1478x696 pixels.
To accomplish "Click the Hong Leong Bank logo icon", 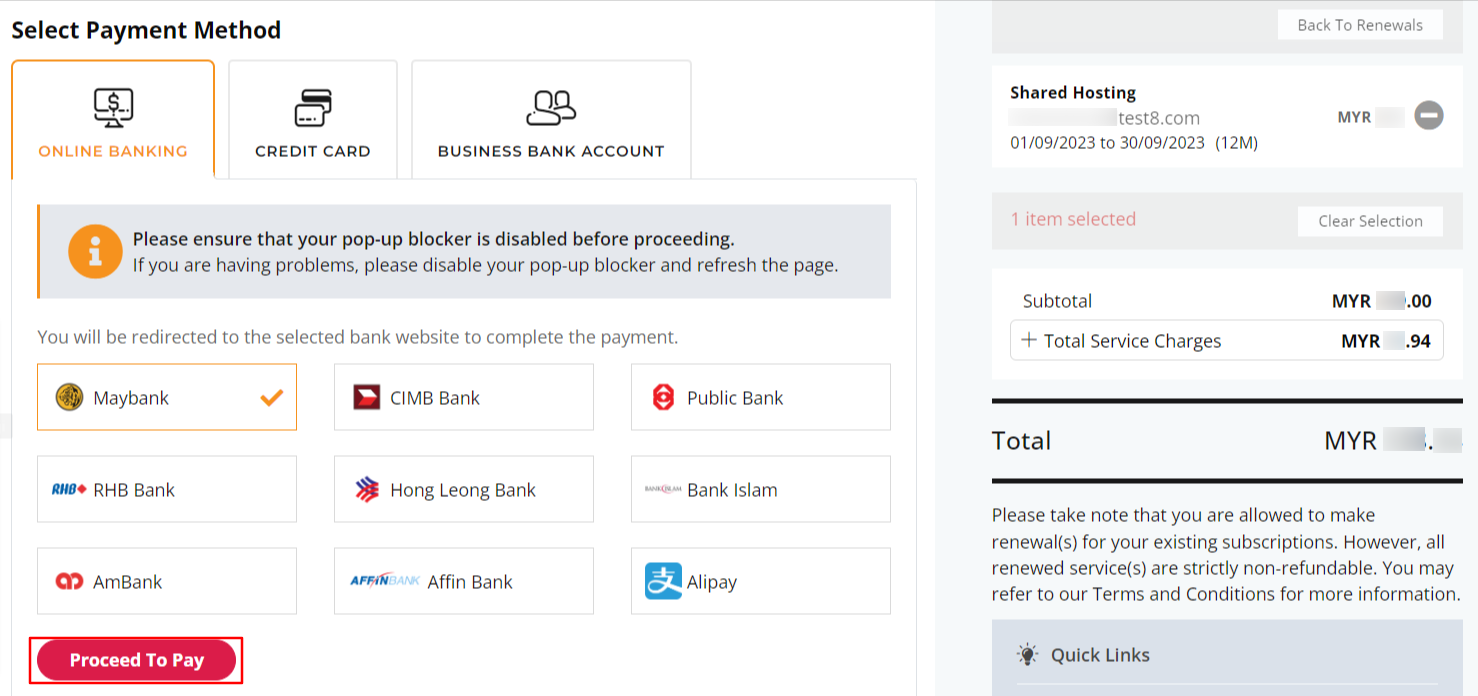I will click(367, 489).
